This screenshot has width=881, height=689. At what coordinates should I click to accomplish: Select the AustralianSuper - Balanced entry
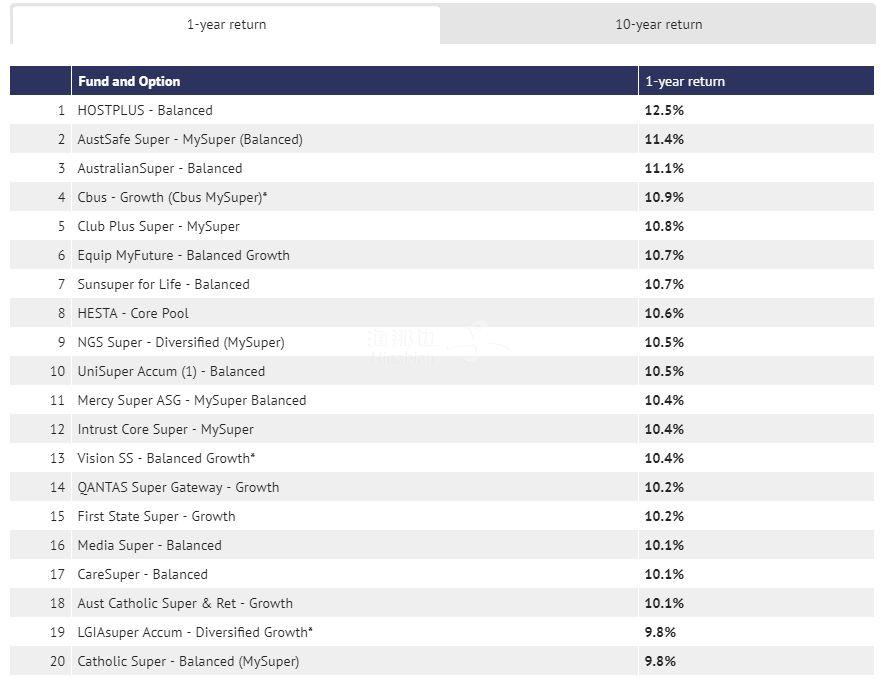[160, 168]
